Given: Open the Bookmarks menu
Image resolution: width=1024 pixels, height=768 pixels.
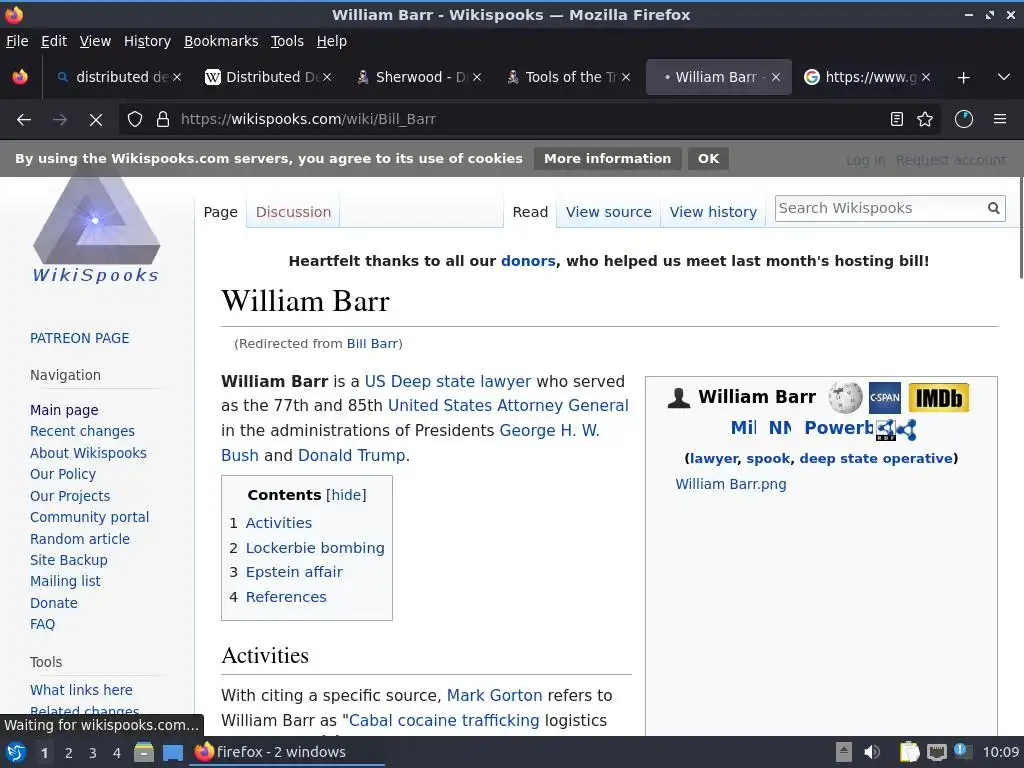Looking at the screenshot, I should [x=221, y=41].
